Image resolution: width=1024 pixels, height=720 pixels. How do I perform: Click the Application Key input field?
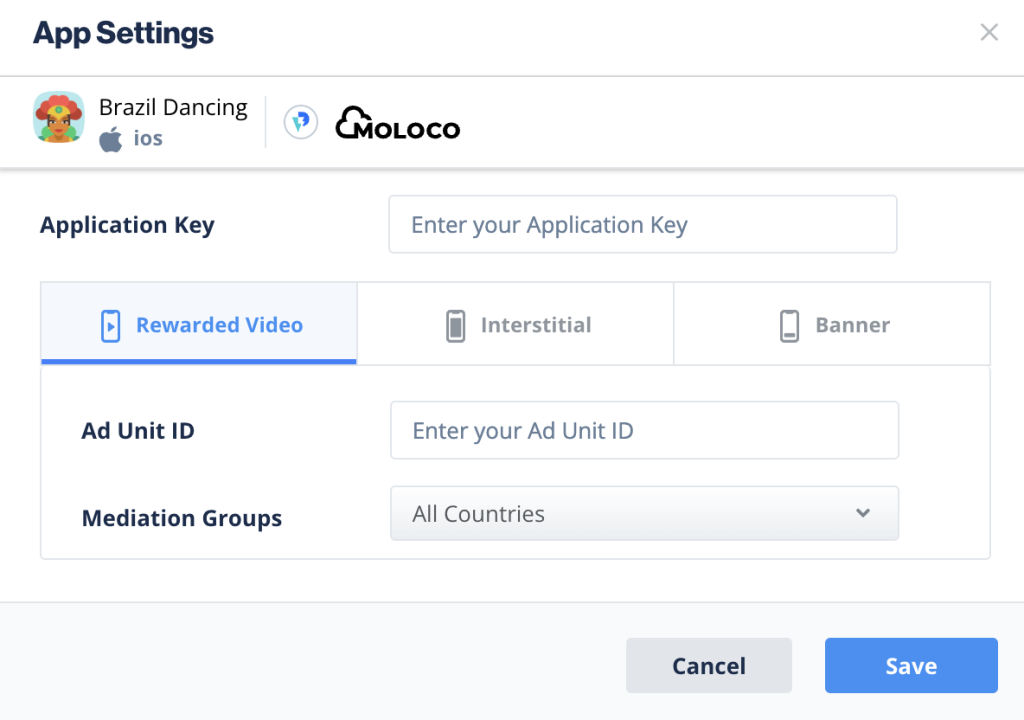pos(643,224)
